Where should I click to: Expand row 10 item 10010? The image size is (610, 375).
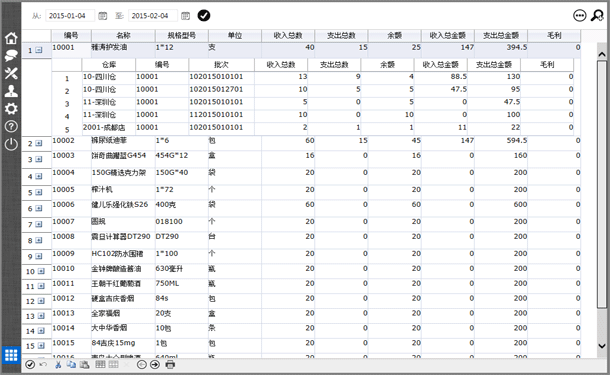pos(41,271)
